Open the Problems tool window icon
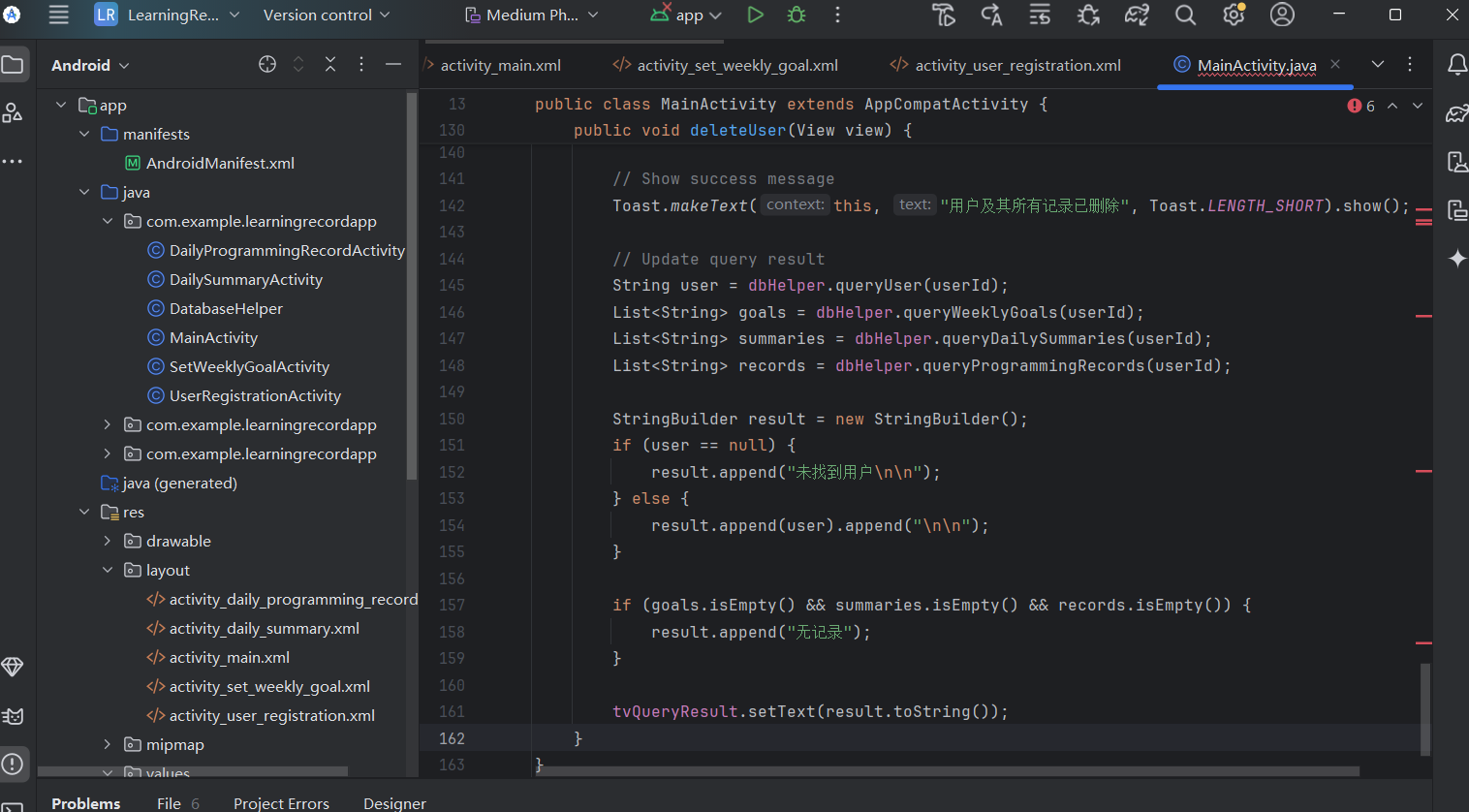Screen dimensions: 1469x812 tap(13, 764)
